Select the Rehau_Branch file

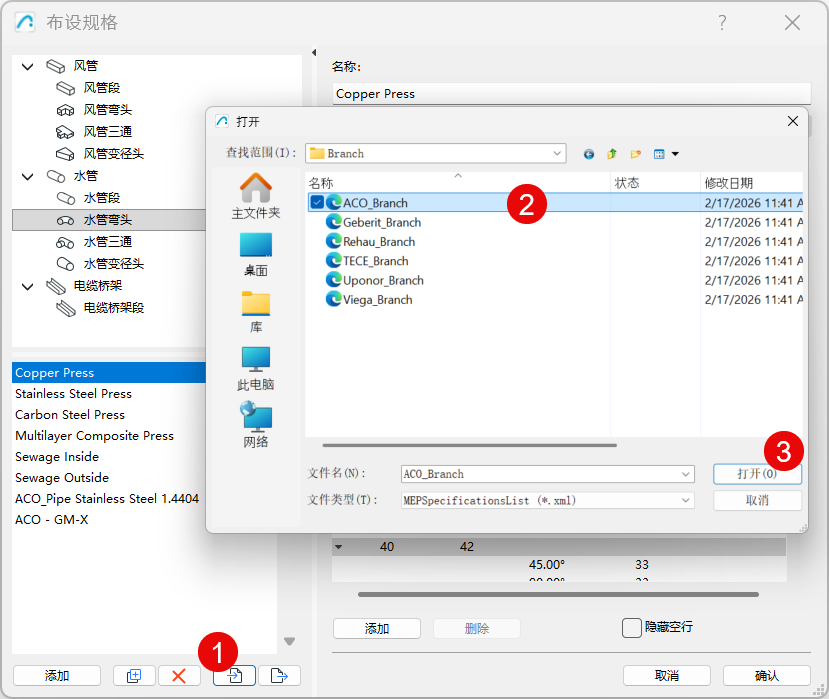tap(379, 242)
